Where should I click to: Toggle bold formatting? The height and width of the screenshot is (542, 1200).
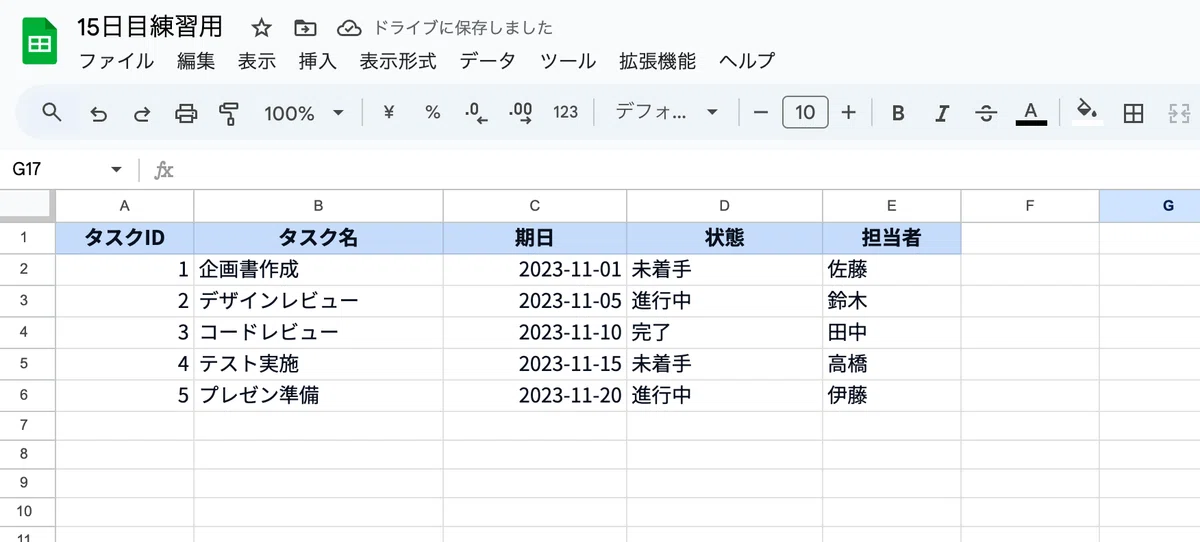coord(898,113)
